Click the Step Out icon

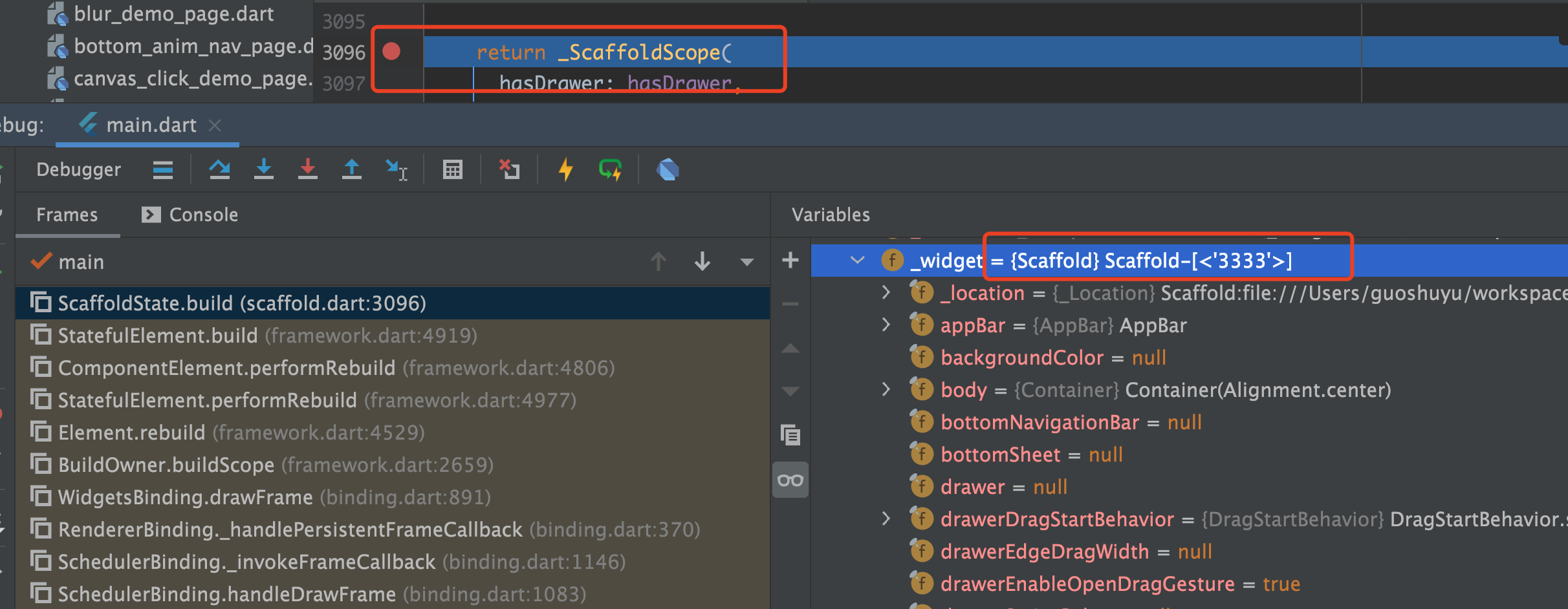tap(352, 169)
